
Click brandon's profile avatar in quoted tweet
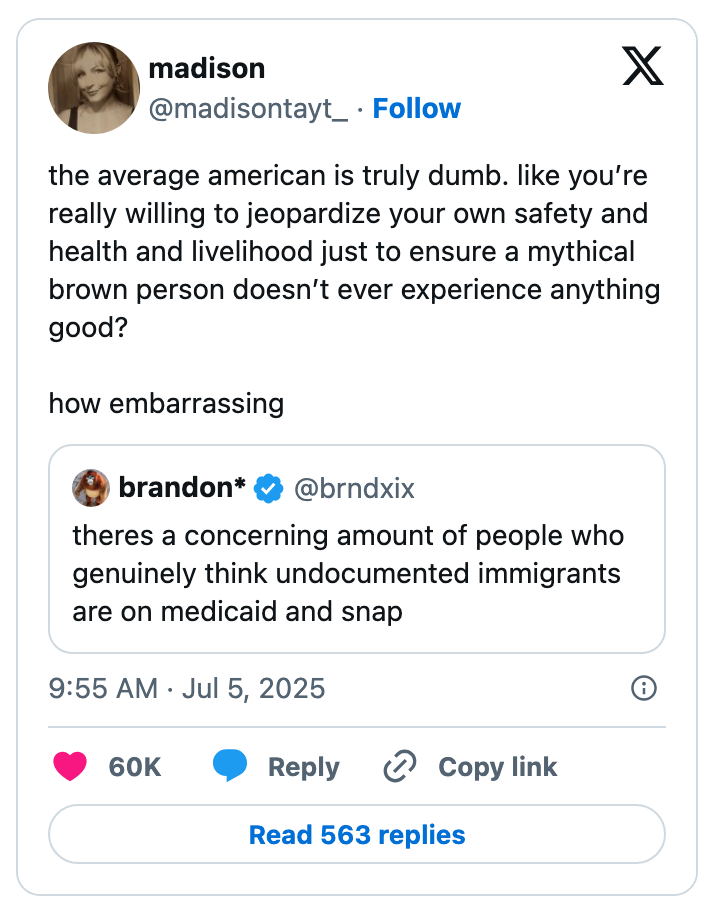coord(90,488)
